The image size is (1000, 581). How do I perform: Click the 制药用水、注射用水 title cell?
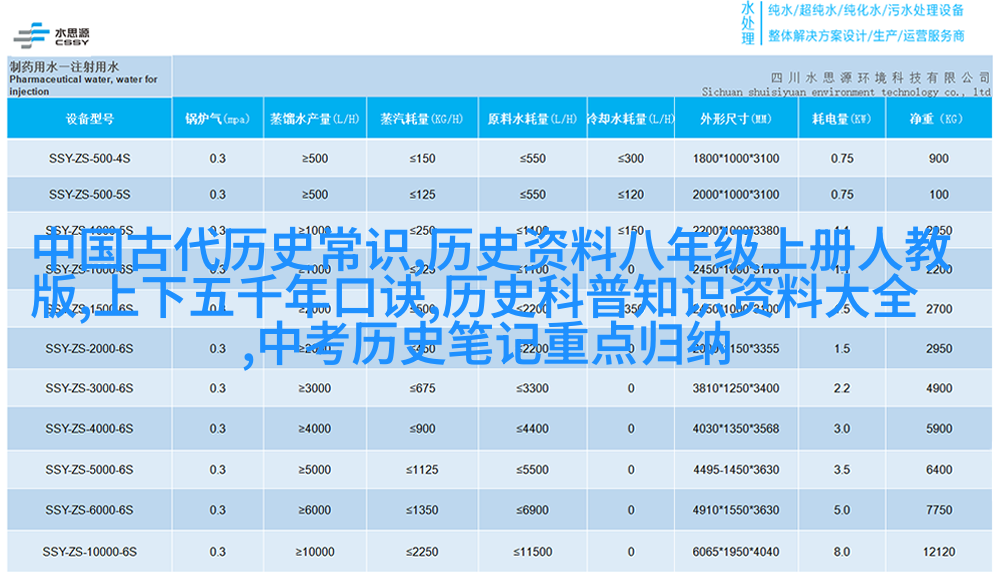click(89, 78)
